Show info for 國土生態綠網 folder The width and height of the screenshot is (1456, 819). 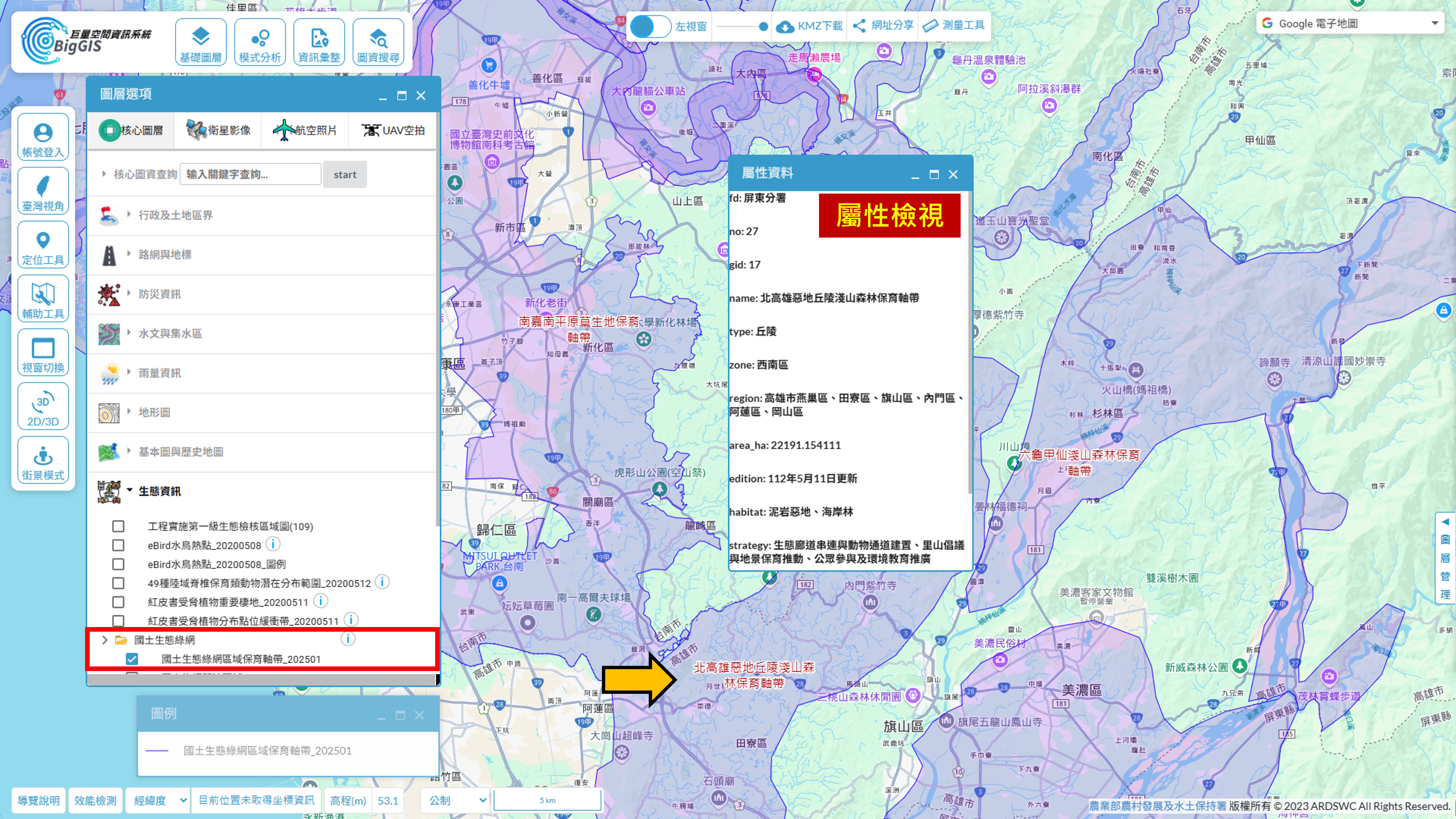point(348,639)
